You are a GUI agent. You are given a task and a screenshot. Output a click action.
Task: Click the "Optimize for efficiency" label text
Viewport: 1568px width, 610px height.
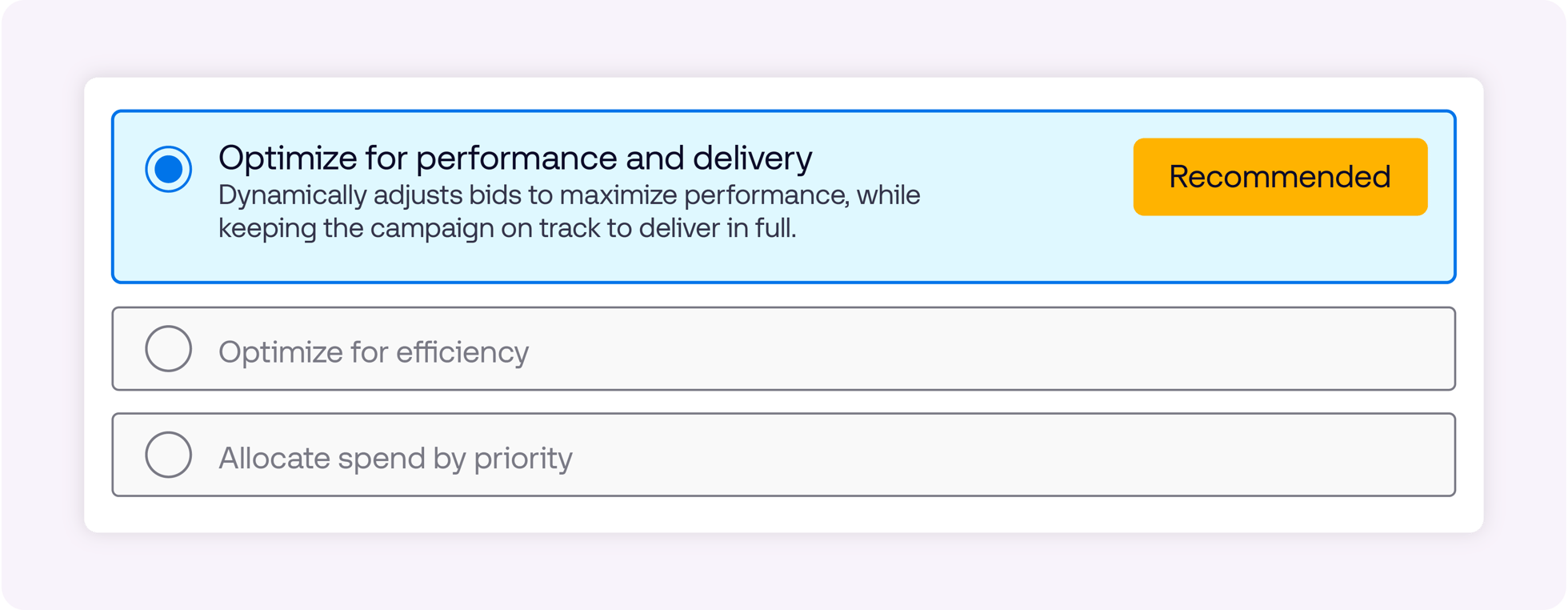click(x=373, y=352)
